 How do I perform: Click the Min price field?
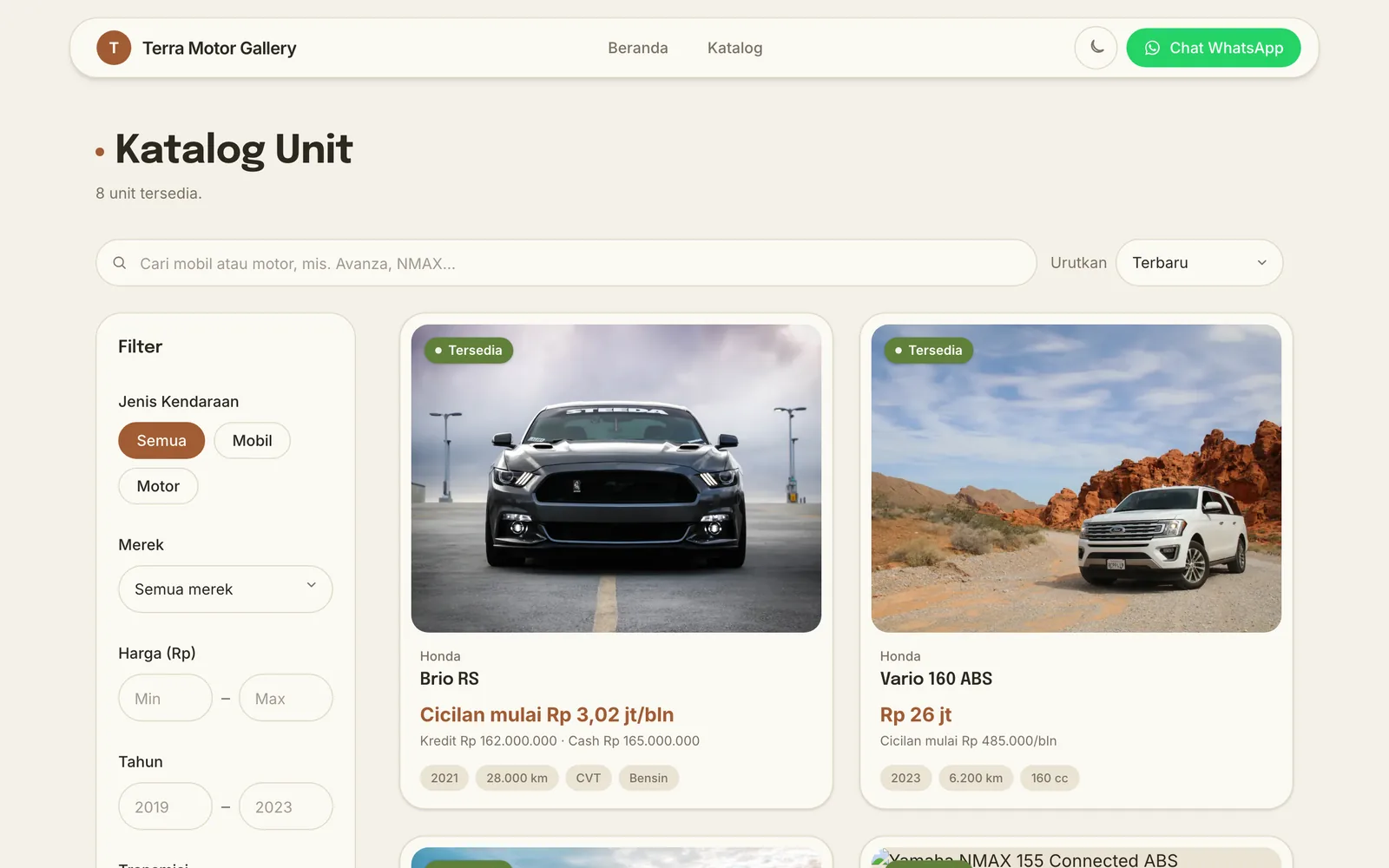[x=165, y=698]
